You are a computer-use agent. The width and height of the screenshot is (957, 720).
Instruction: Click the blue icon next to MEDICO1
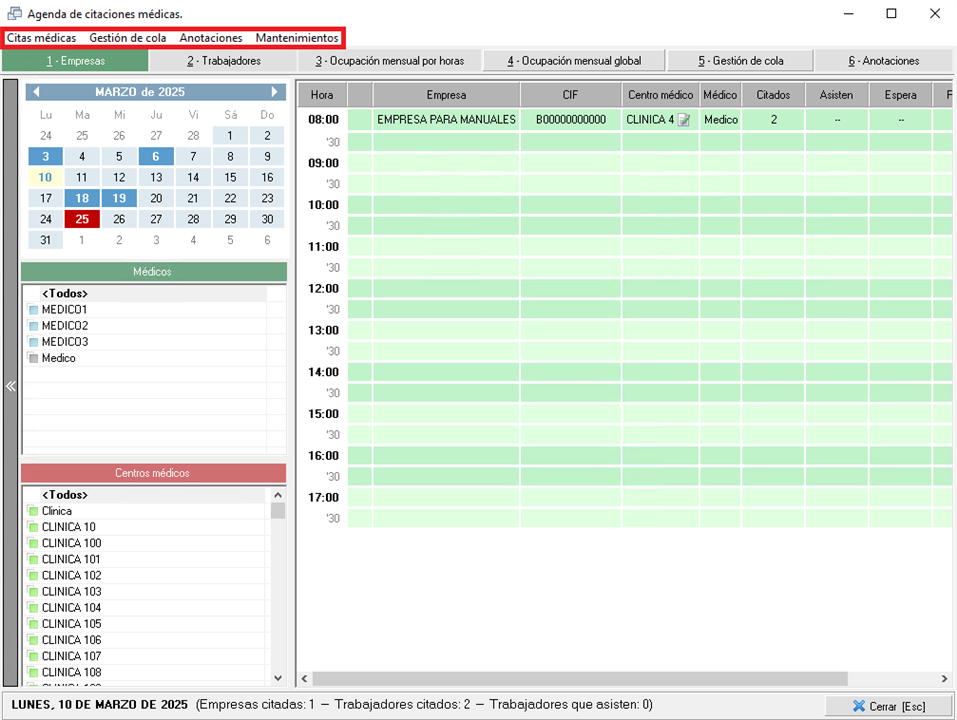(x=33, y=310)
